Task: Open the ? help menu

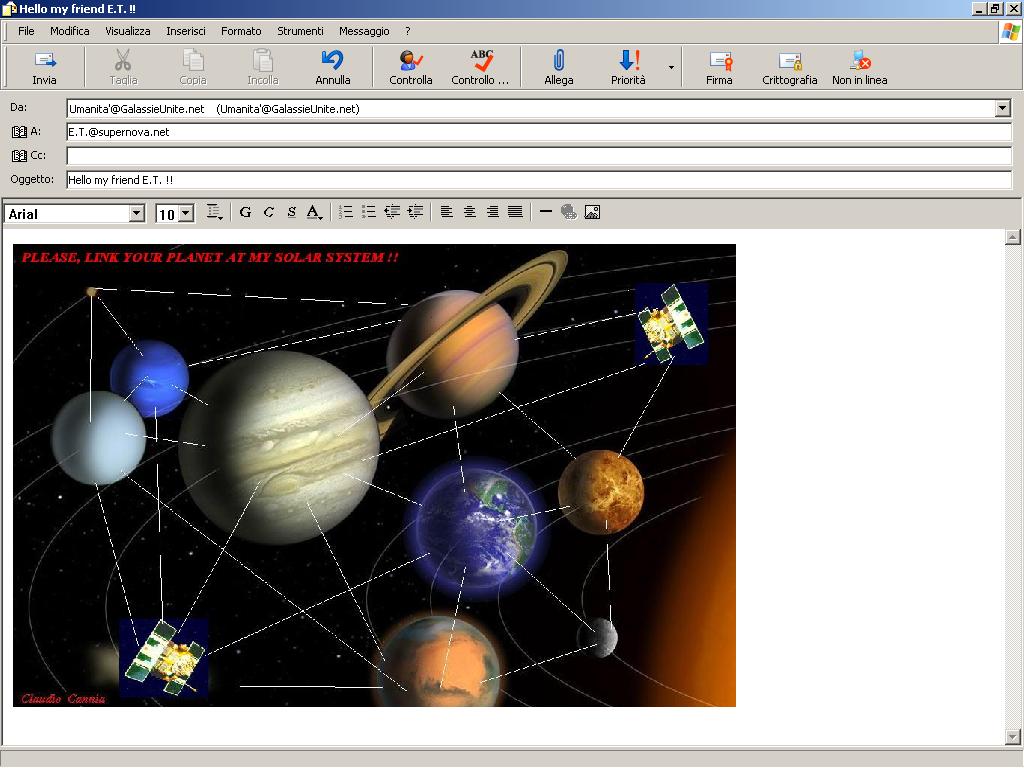Action: click(408, 31)
